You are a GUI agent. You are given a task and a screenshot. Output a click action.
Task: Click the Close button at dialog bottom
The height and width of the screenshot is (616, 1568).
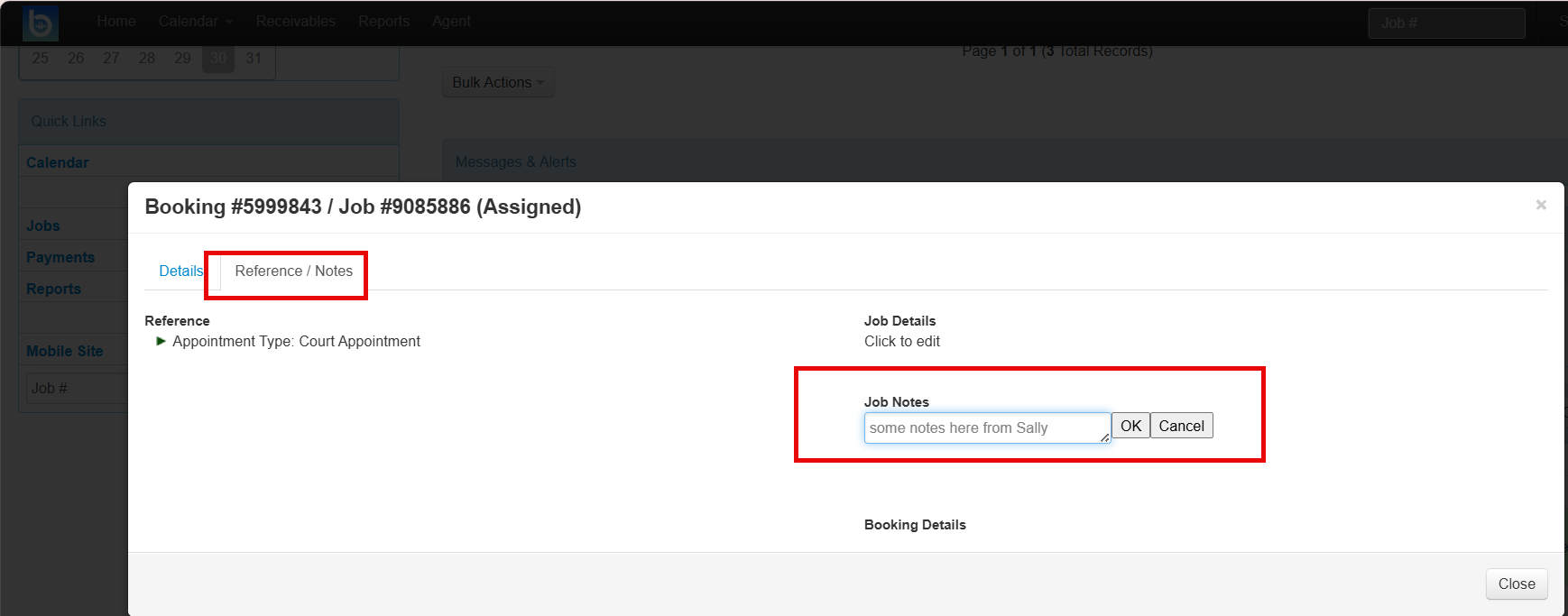[1517, 584]
